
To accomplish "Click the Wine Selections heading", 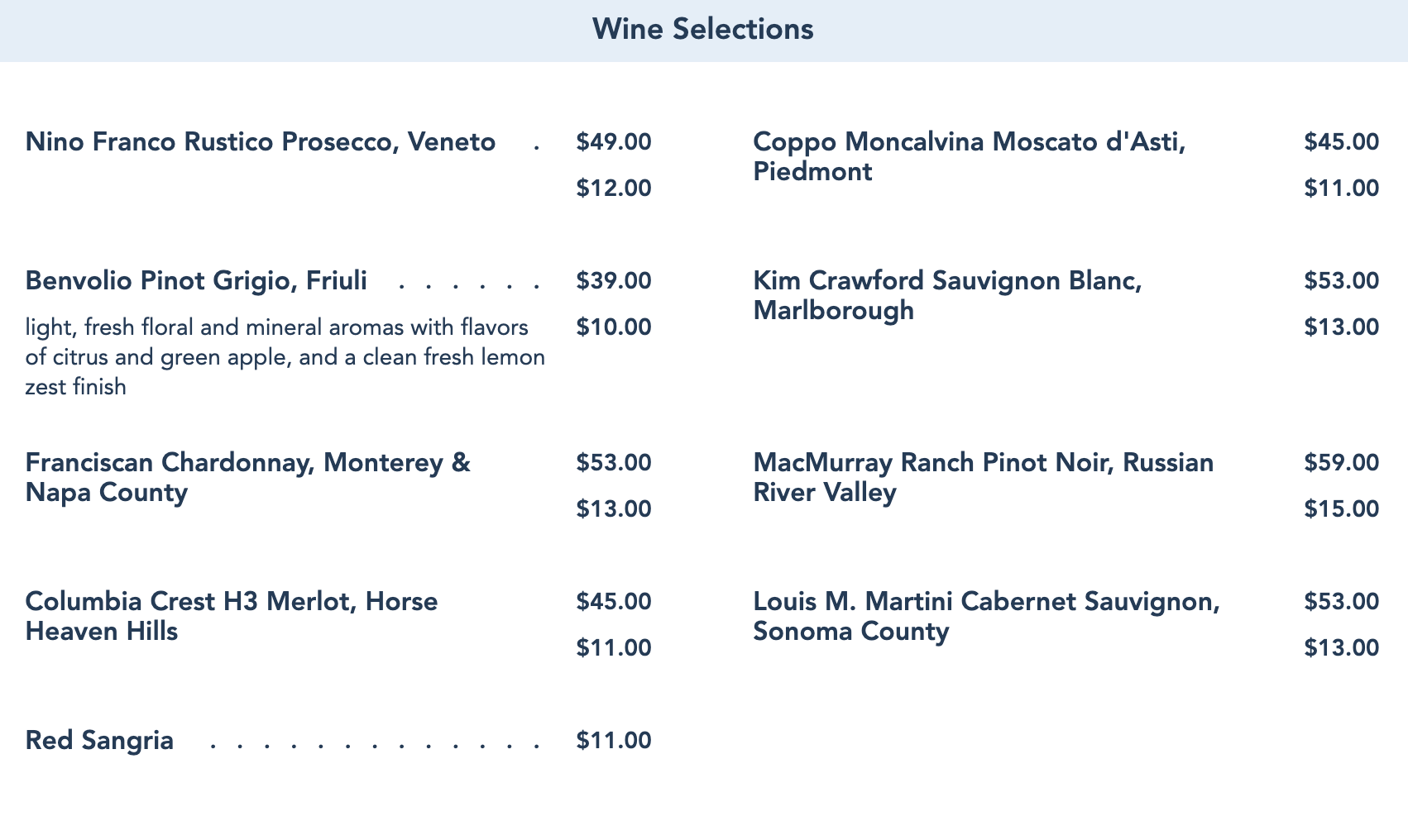I will pos(703,30).
